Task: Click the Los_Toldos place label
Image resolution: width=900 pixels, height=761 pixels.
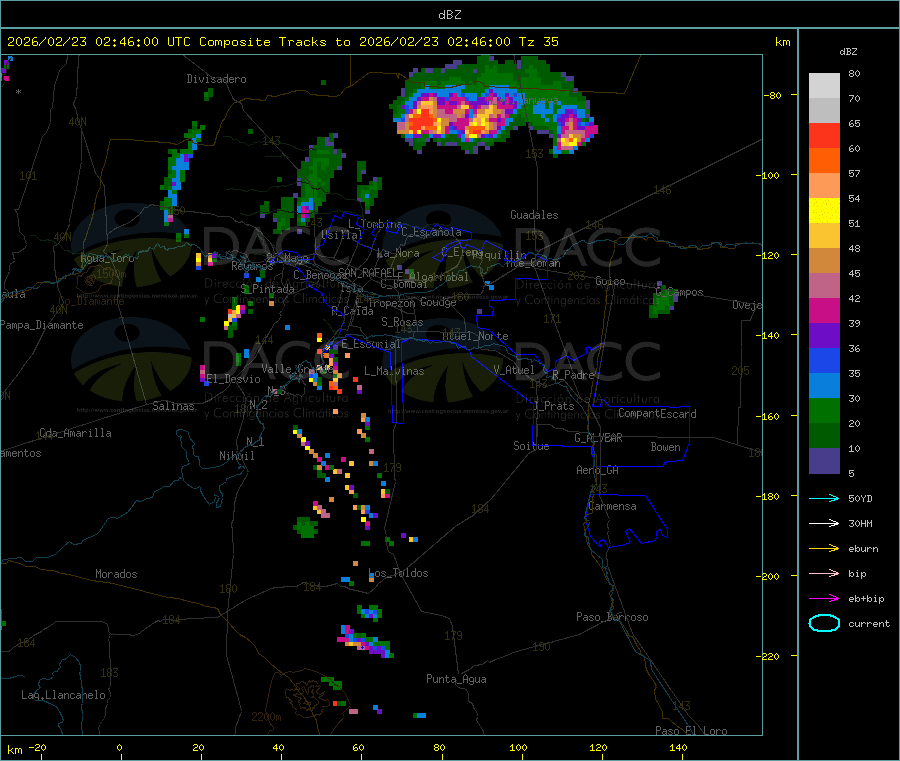Action: tap(398, 573)
